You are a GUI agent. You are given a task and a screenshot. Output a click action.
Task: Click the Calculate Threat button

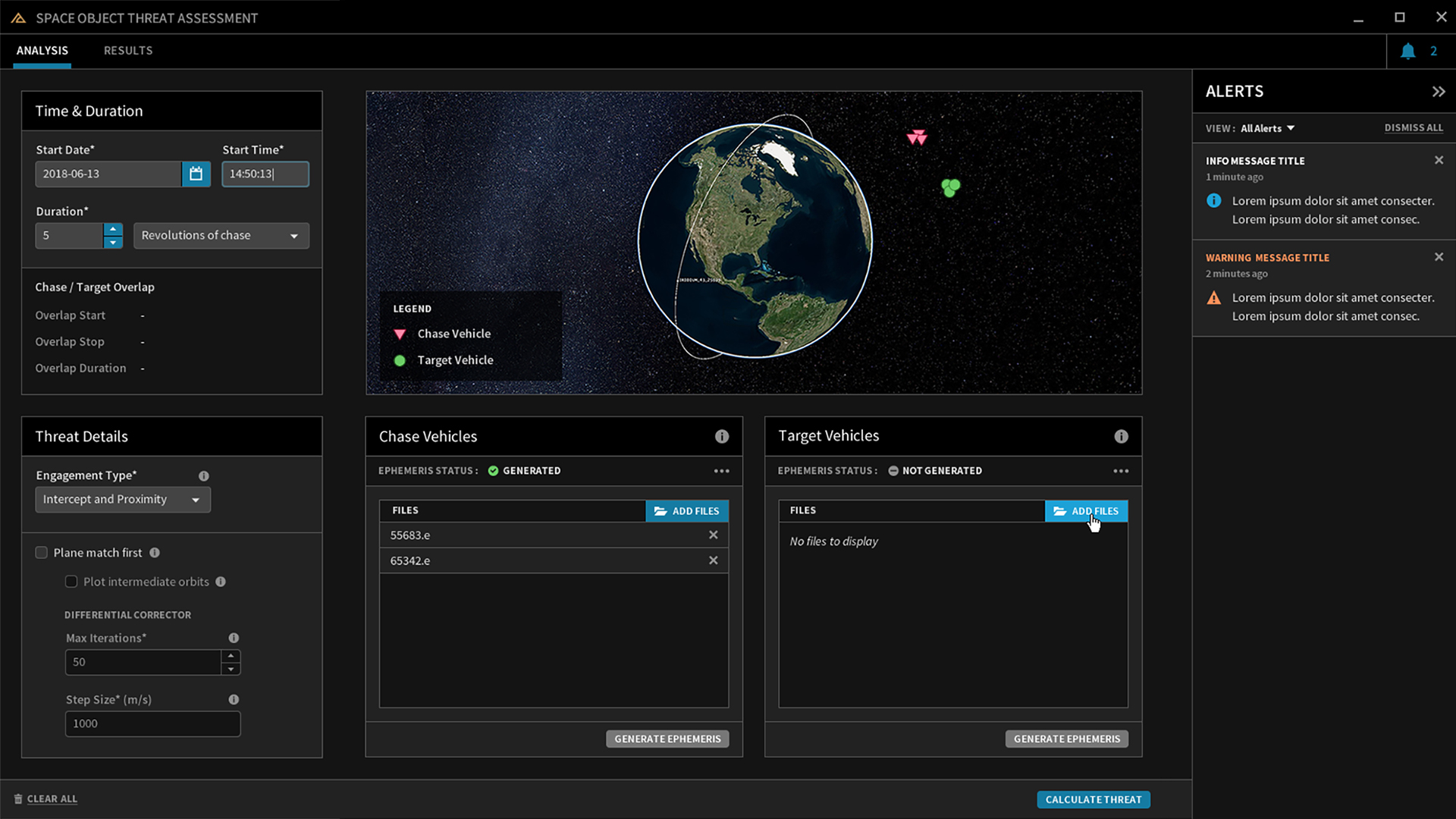(1093, 798)
